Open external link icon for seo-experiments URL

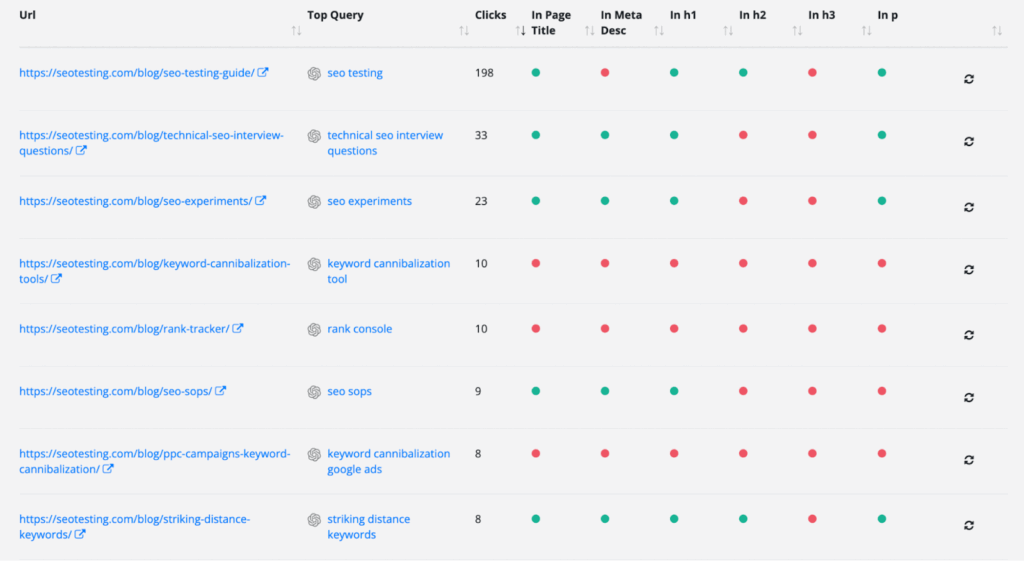(261, 201)
